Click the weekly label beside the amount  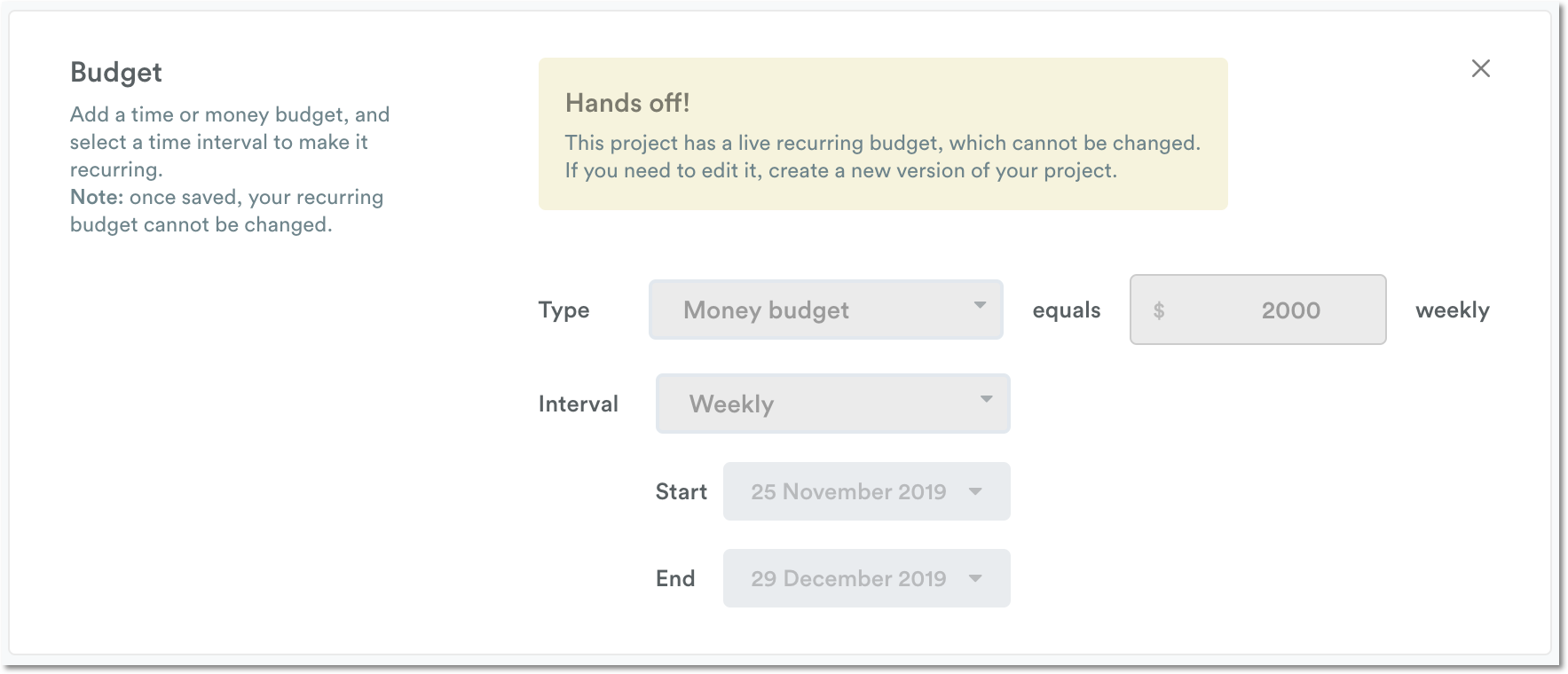1452,310
